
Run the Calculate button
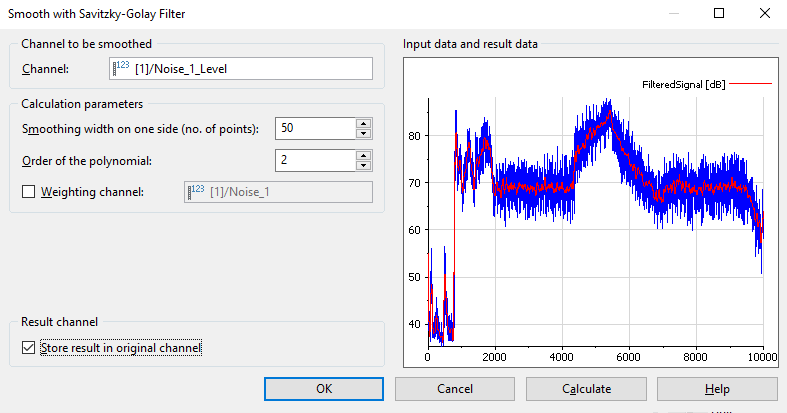click(586, 389)
